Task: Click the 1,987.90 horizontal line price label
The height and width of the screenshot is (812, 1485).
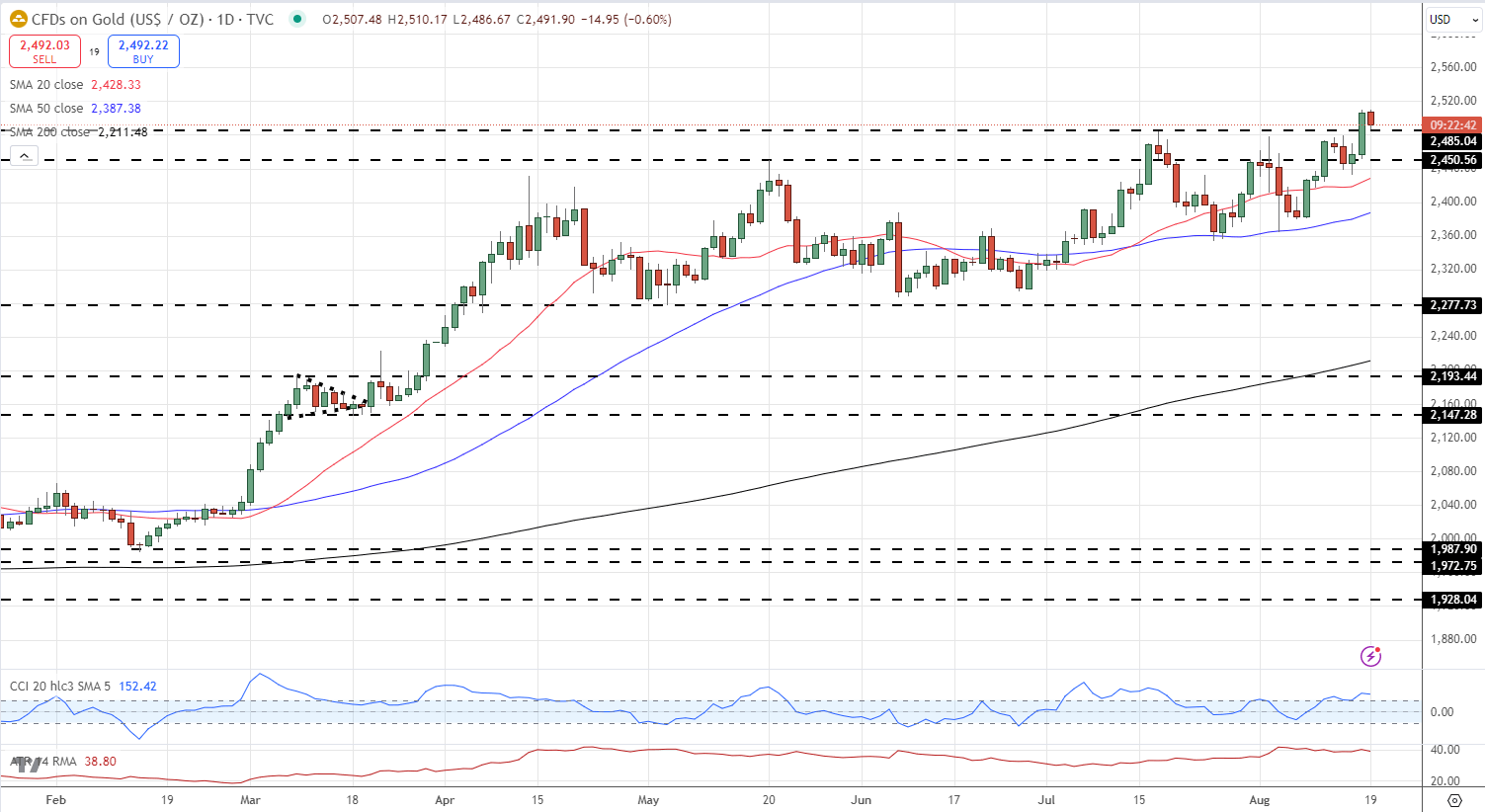Action: click(x=1452, y=549)
